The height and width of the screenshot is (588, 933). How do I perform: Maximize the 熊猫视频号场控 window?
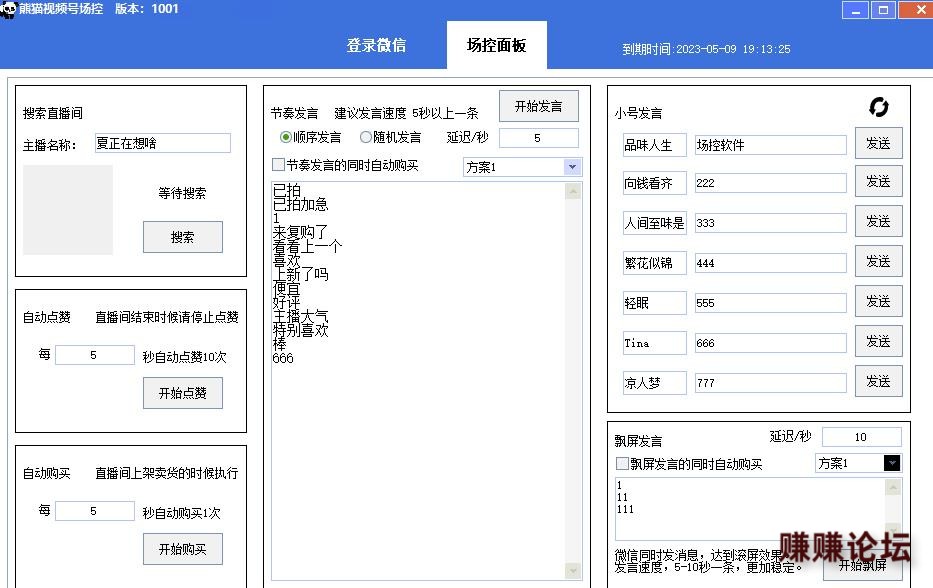pos(884,10)
